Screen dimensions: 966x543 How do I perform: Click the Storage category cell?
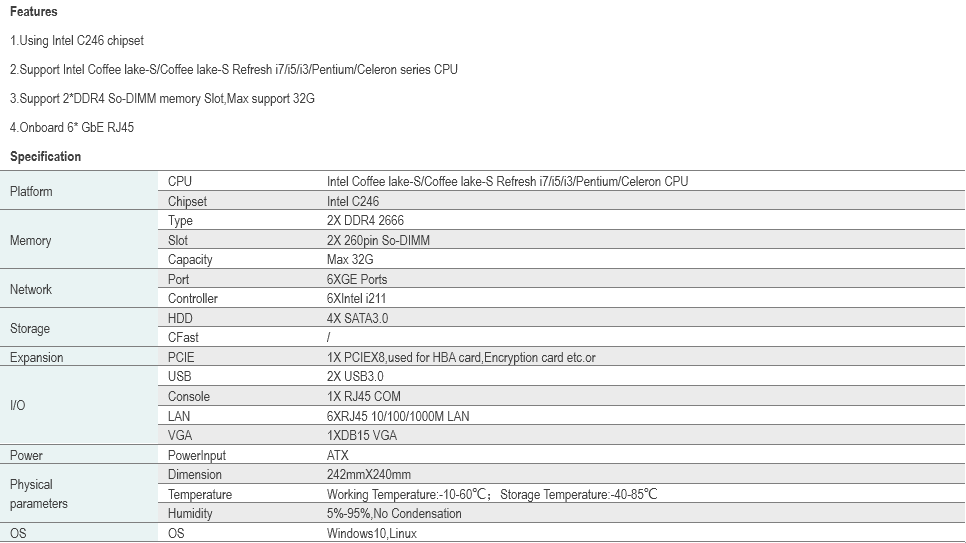click(x=29, y=328)
